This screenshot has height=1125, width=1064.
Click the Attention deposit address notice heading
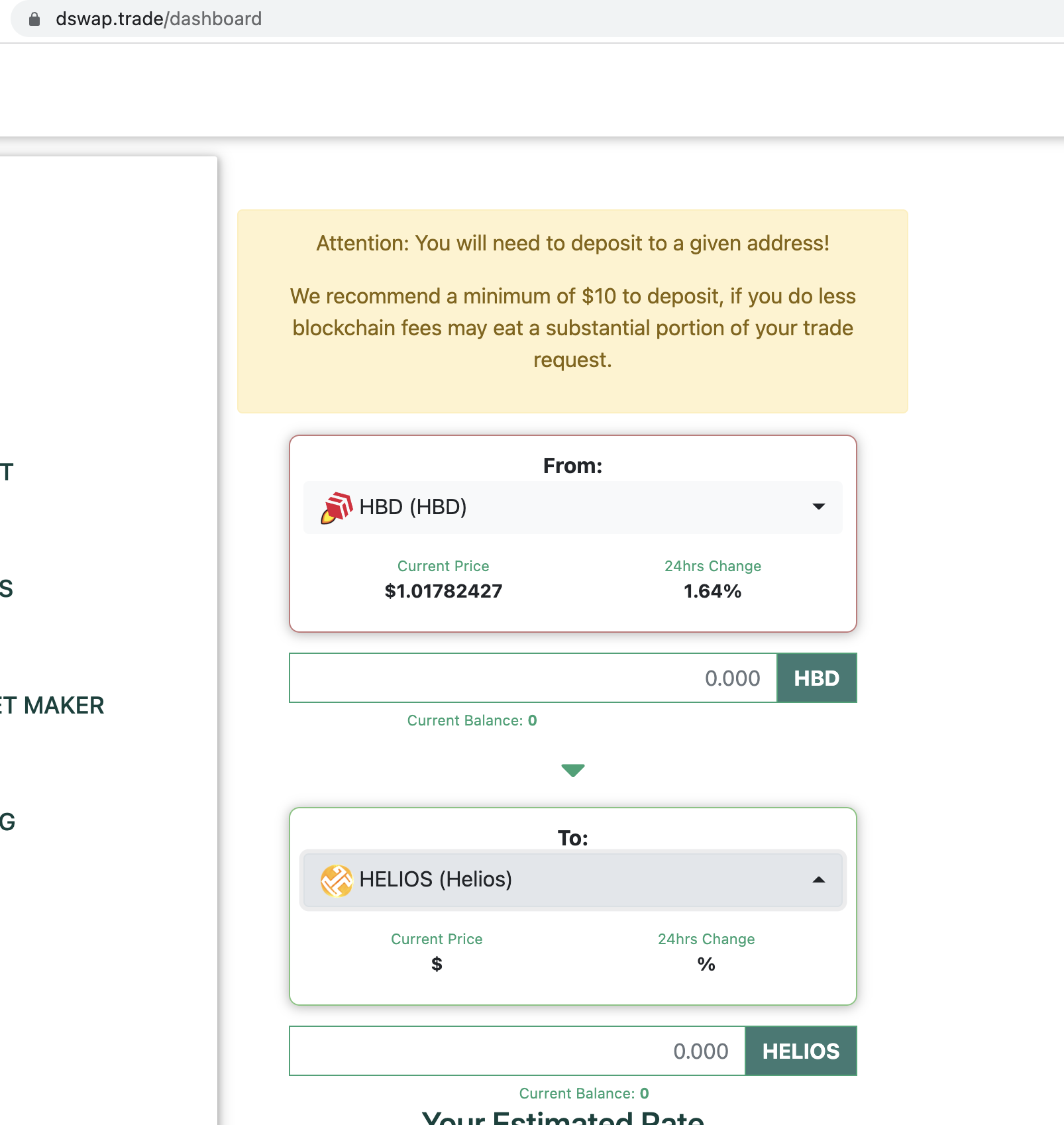[572, 243]
